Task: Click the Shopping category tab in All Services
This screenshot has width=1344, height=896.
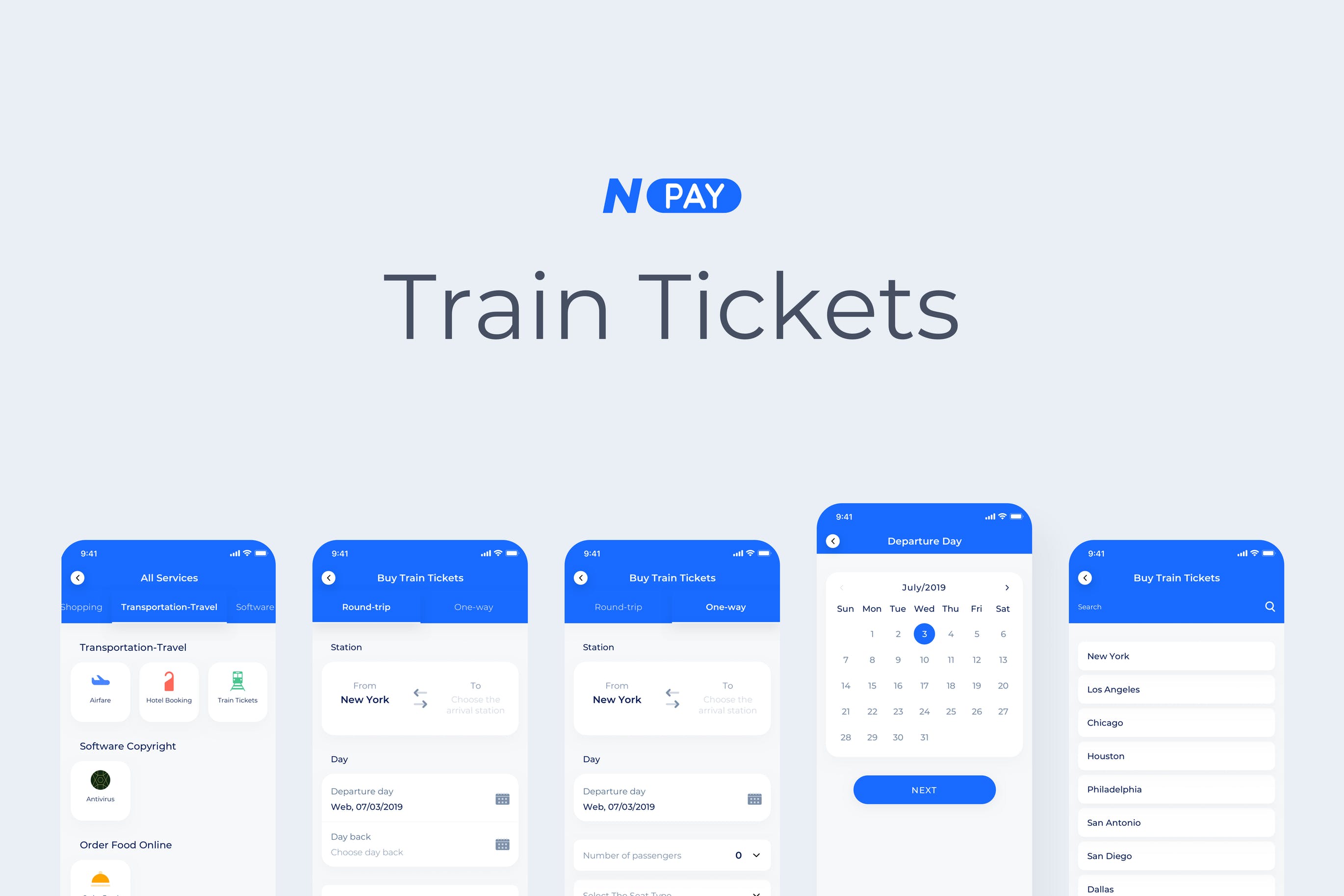Action: [x=81, y=607]
